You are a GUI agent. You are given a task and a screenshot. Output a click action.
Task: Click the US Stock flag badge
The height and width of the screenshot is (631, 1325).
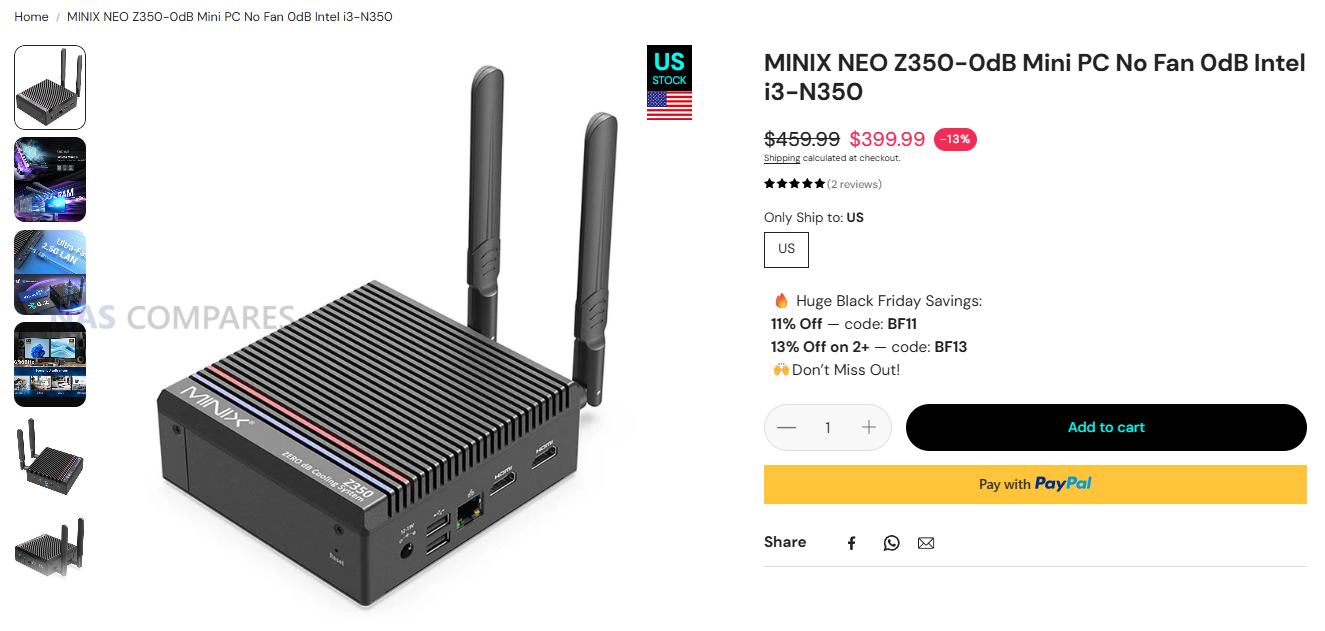tap(669, 83)
